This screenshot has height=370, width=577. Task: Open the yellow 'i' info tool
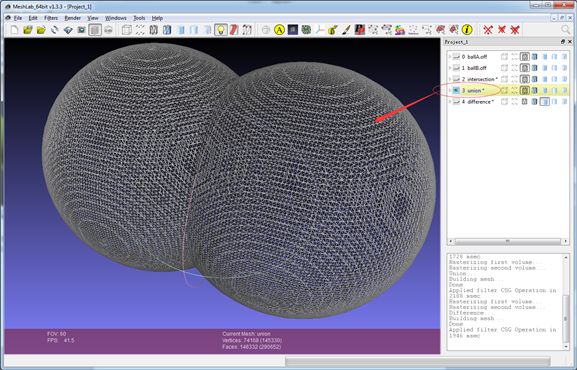tap(467, 30)
